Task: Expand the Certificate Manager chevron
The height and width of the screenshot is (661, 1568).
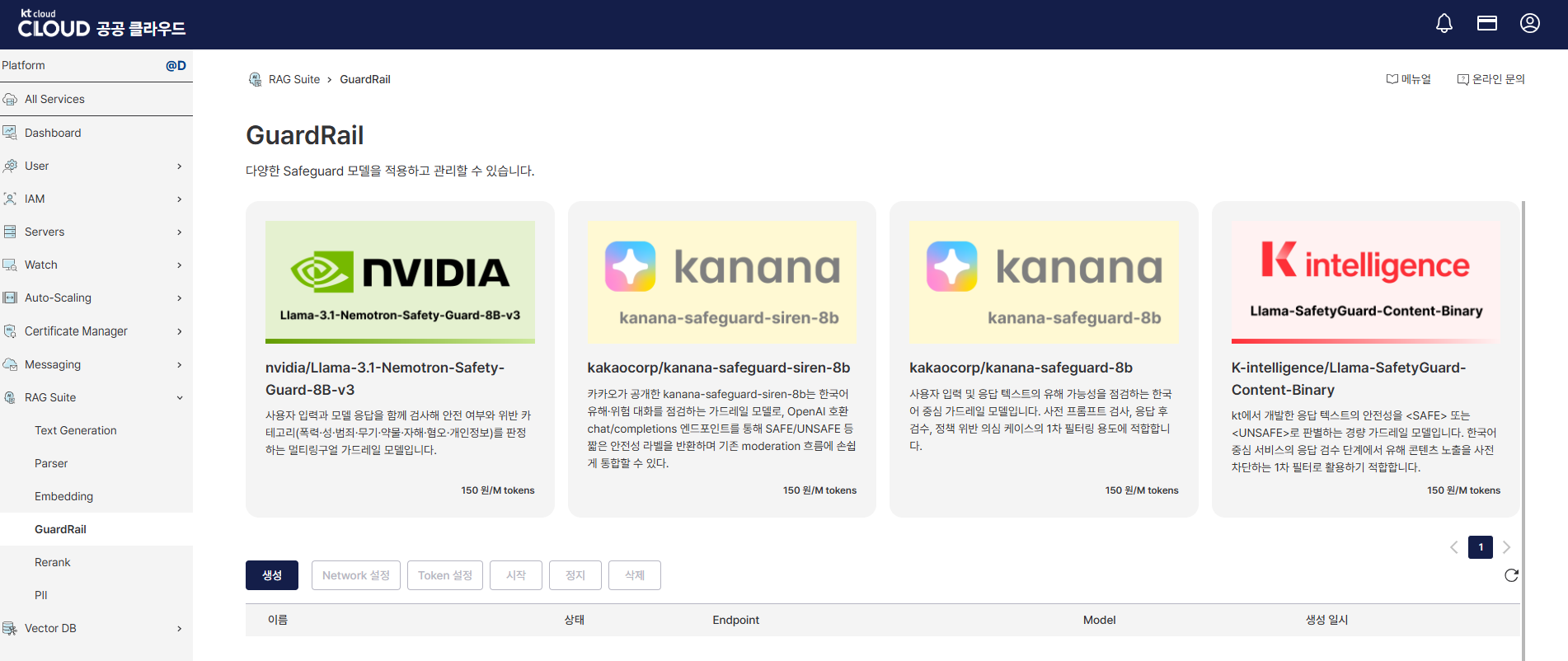Action: coord(180,331)
